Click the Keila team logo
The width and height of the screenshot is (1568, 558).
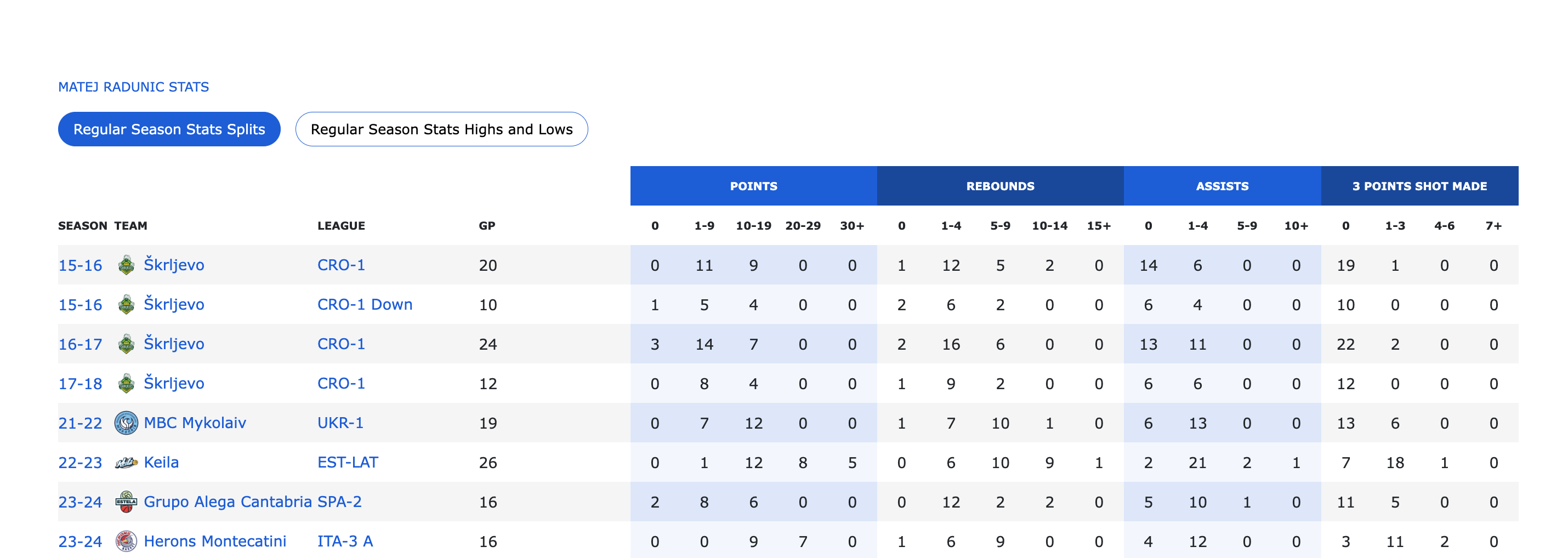[126, 463]
